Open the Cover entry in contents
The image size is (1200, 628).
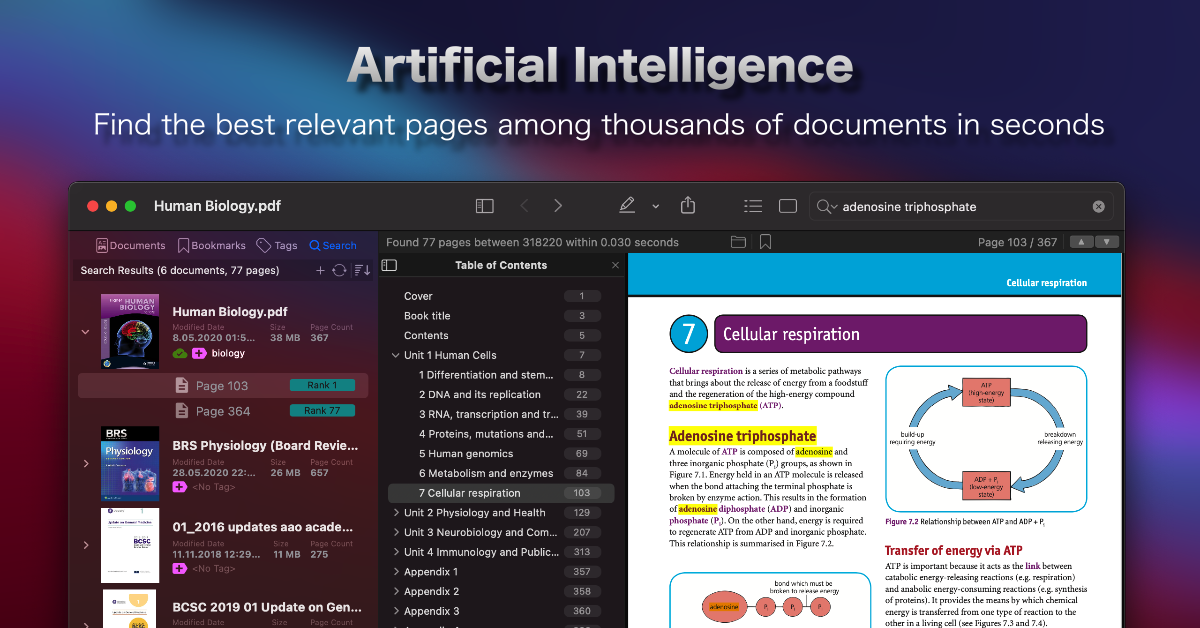(418, 296)
